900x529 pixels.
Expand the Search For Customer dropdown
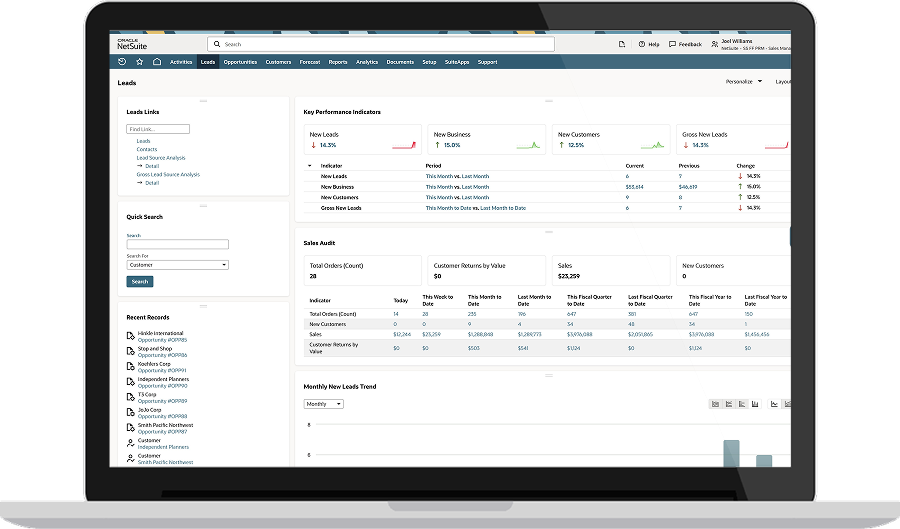[178, 265]
